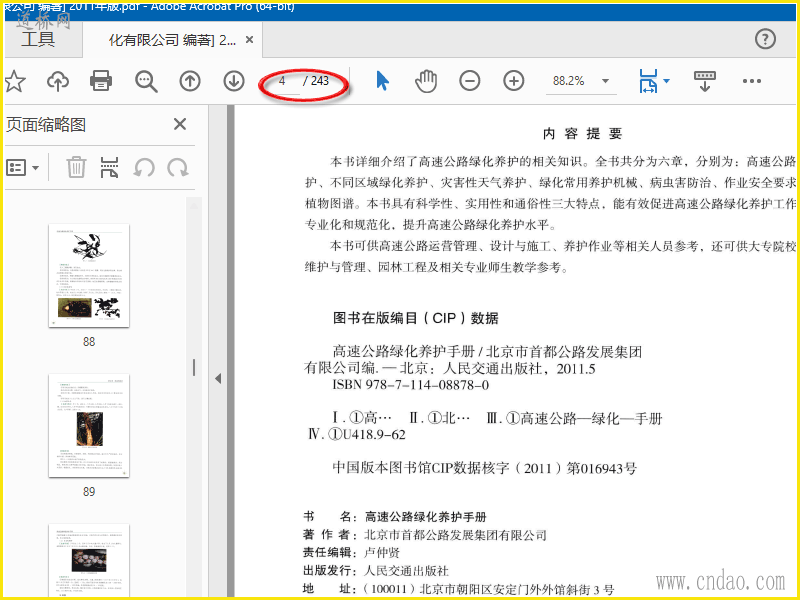Select the page 88 thumbnail
Image resolution: width=800 pixels, height=600 pixels.
pyautogui.click(x=89, y=276)
